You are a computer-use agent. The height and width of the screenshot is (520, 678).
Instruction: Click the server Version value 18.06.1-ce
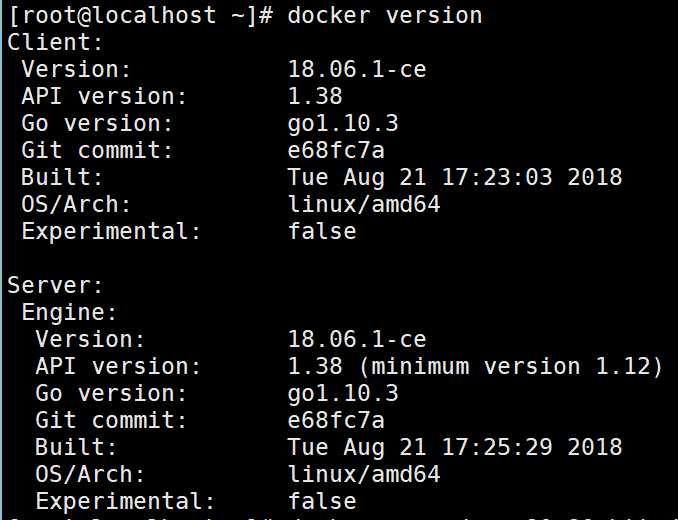[357, 339]
